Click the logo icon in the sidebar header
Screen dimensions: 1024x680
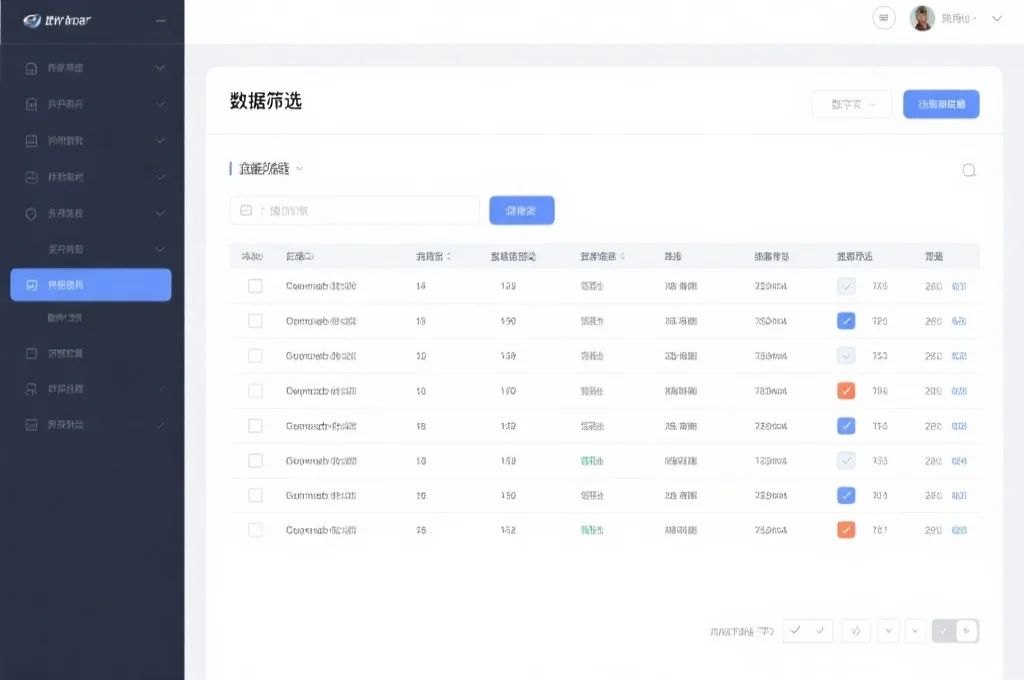29,17
